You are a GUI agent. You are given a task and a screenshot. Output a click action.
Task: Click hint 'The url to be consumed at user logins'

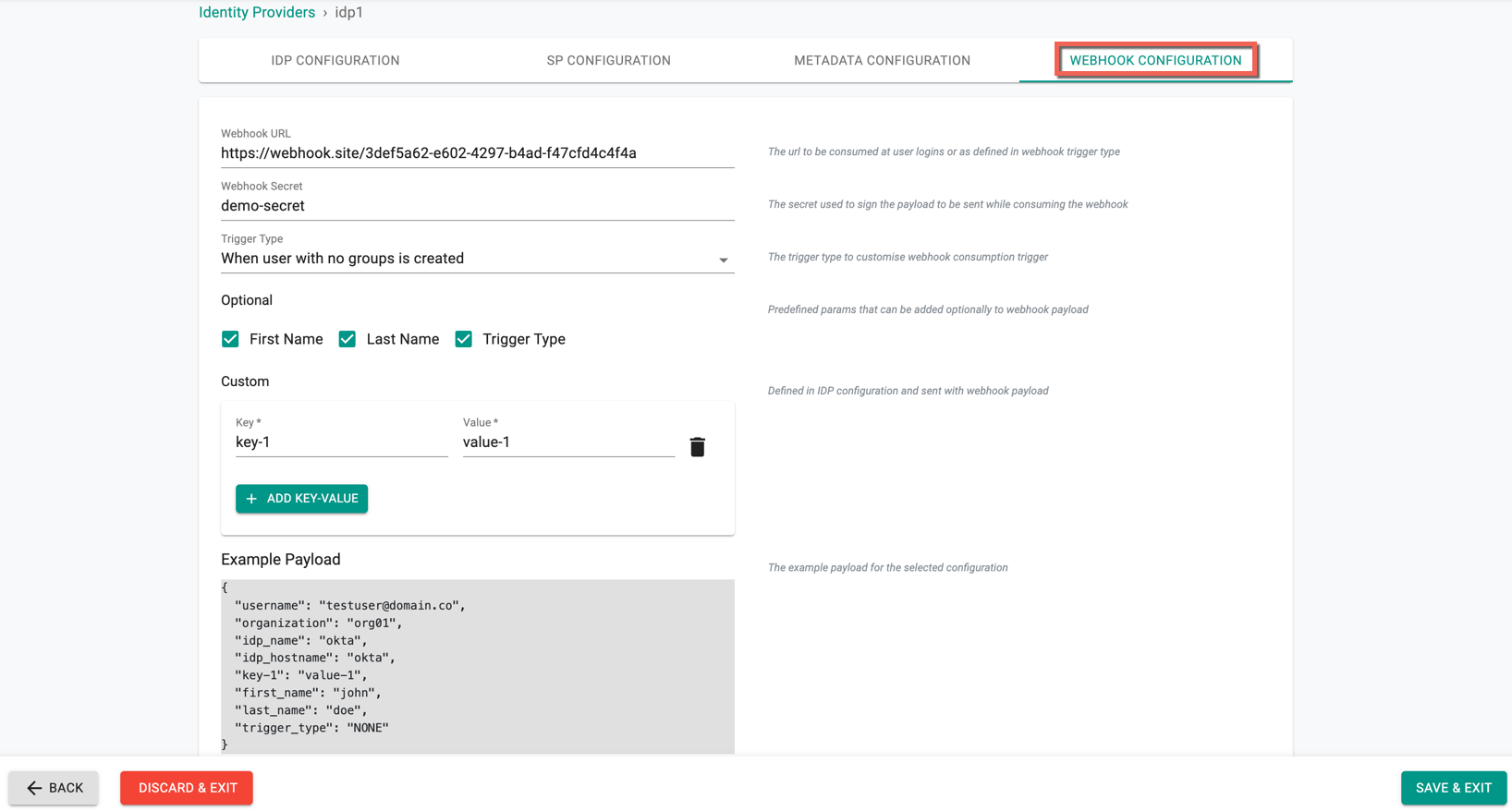tap(944, 151)
